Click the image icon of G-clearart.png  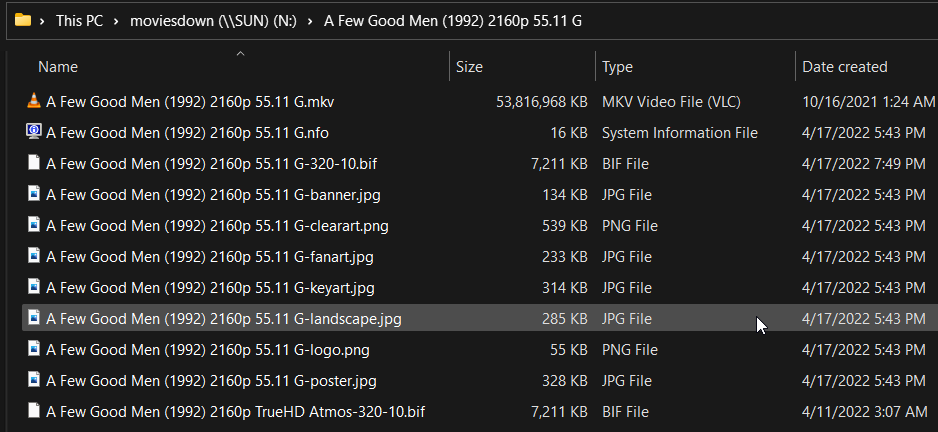point(34,225)
